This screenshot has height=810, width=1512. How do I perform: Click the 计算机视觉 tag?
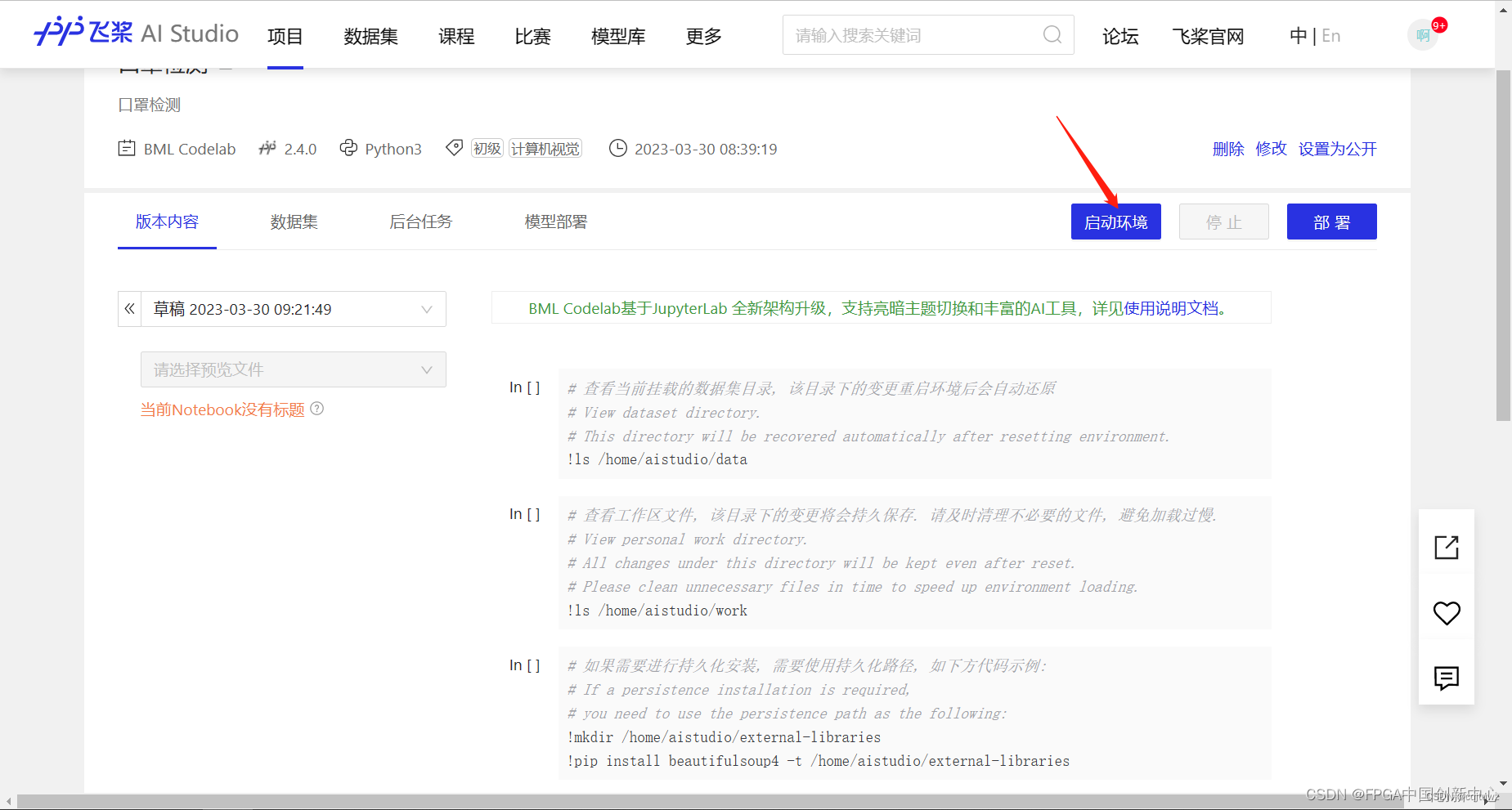545,149
